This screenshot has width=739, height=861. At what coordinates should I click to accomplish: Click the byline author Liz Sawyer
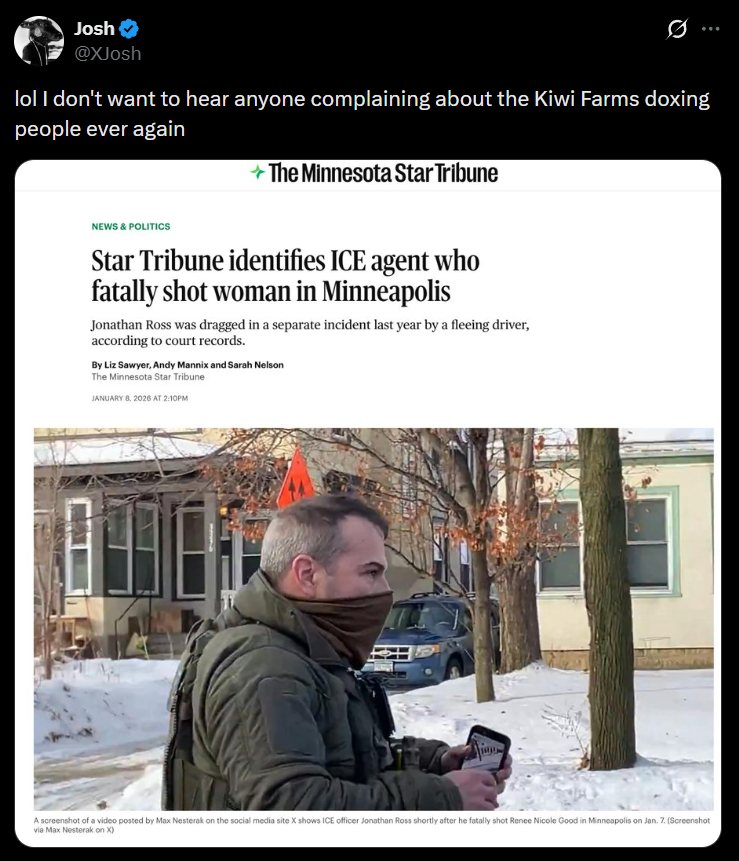pos(127,365)
